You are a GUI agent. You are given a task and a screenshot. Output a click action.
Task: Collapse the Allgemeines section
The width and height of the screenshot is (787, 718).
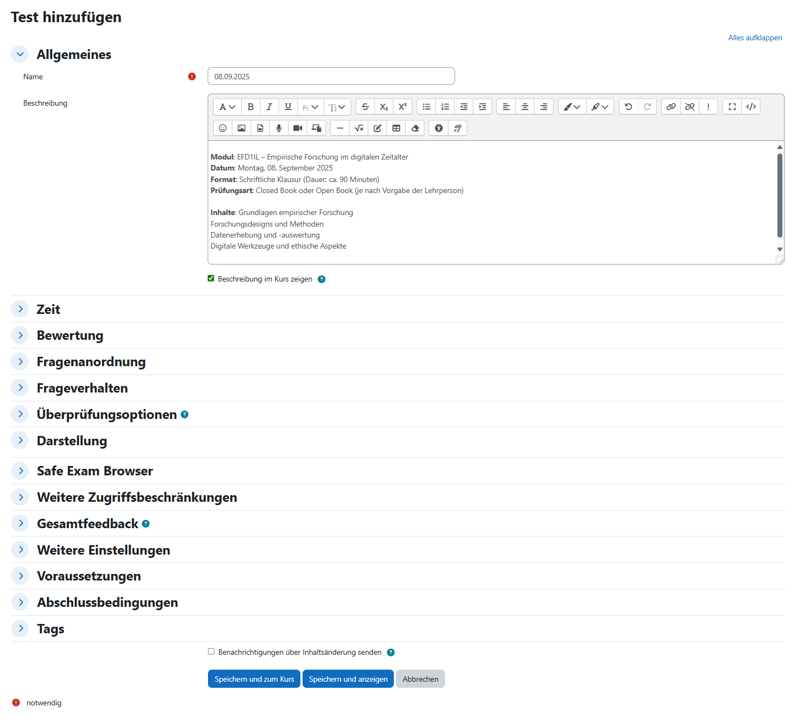[x=20, y=54]
